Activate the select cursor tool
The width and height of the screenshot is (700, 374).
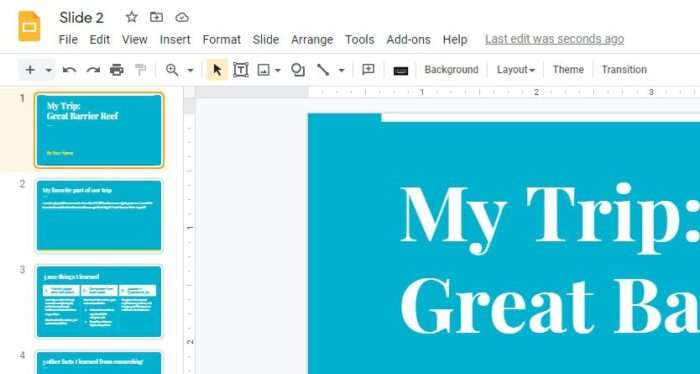[x=217, y=70]
